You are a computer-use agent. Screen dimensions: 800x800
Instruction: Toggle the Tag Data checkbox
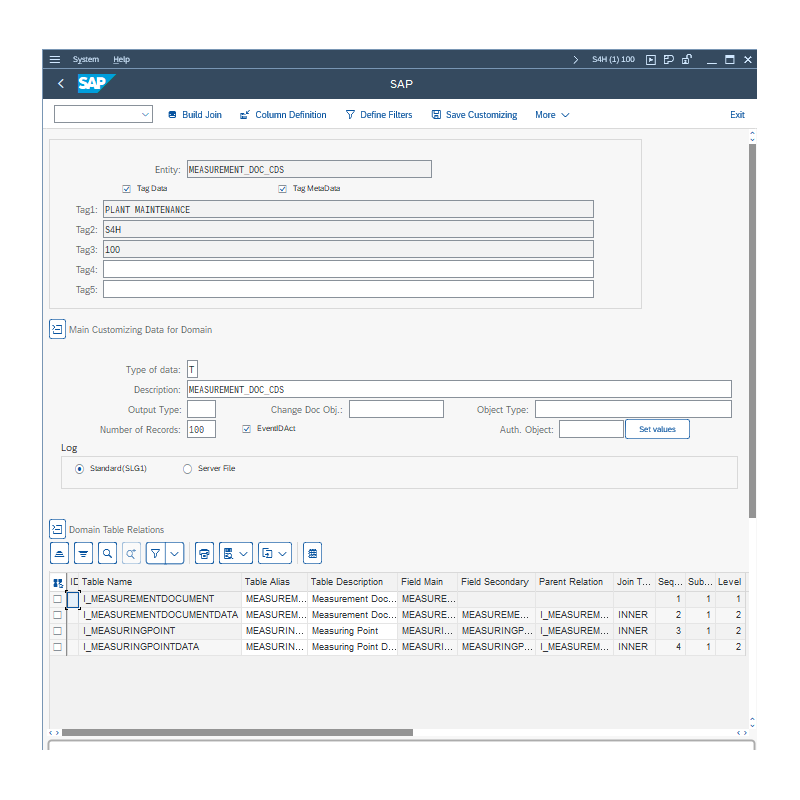pyautogui.click(x=126, y=188)
